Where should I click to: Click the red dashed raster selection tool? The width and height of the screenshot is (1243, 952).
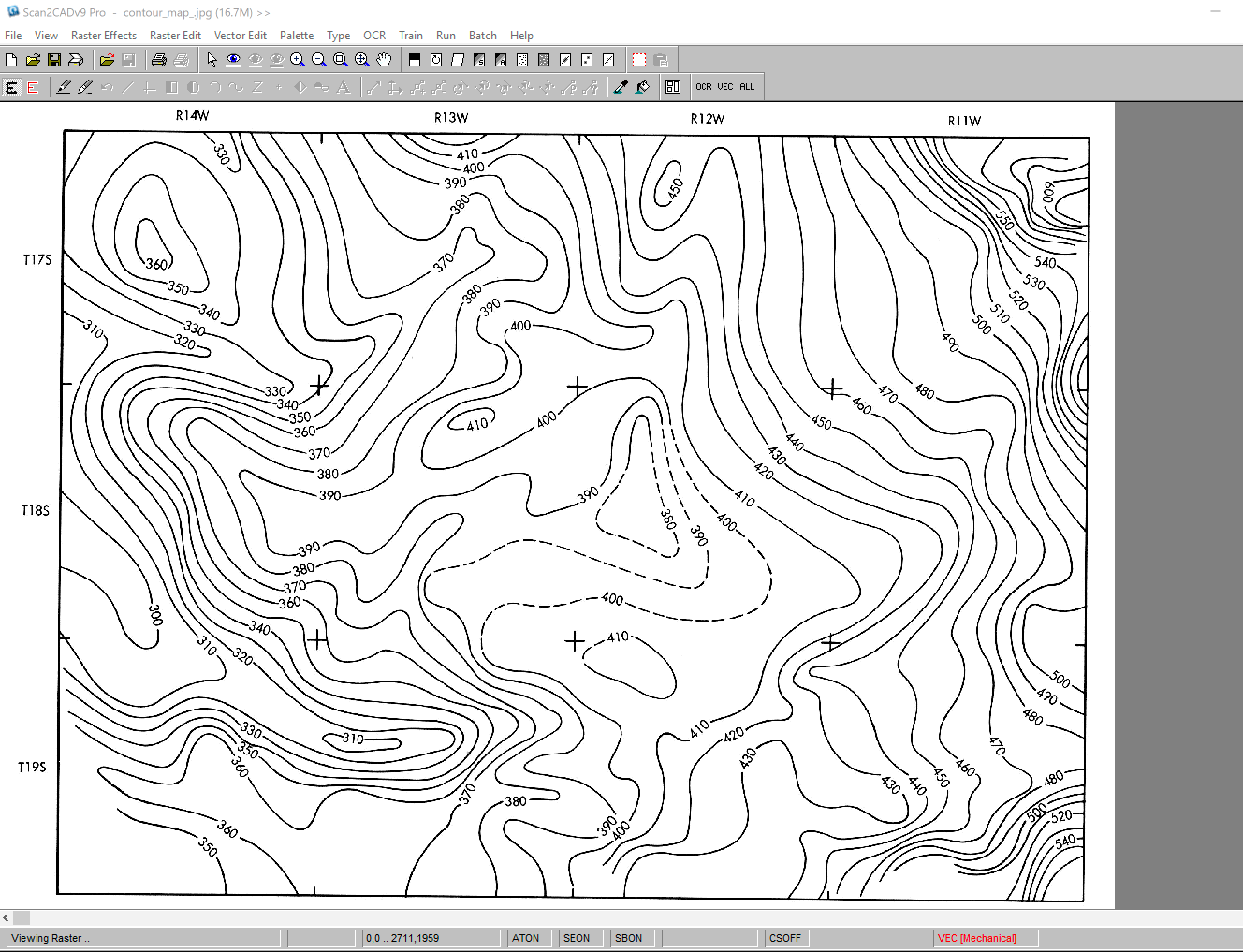tap(638, 59)
